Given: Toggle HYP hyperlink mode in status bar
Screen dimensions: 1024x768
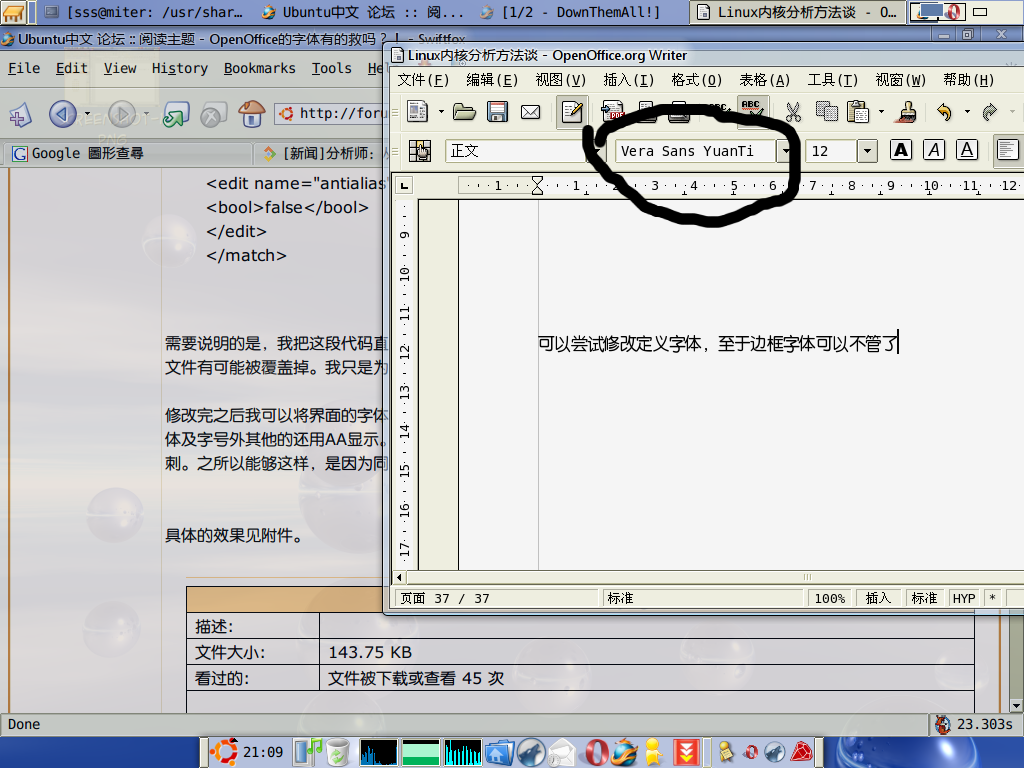Looking at the screenshot, I should click(x=964, y=598).
